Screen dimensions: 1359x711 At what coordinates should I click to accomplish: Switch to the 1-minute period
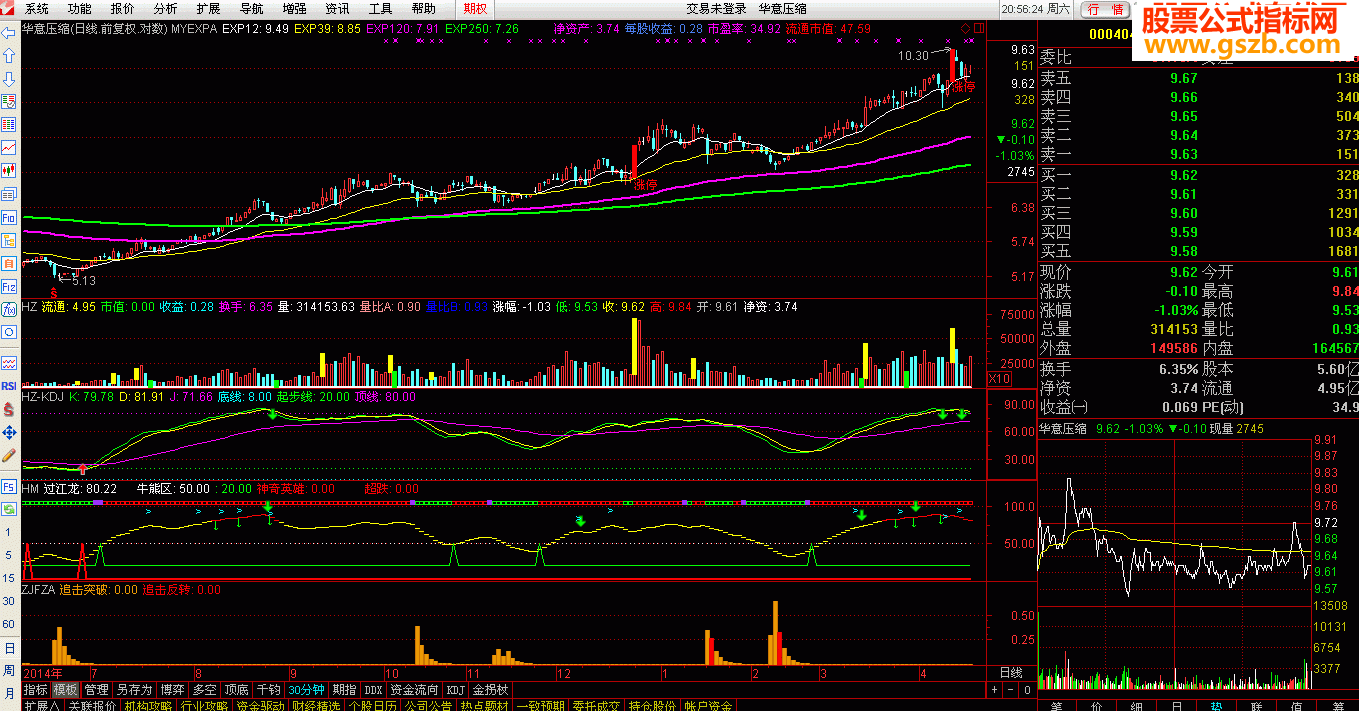click(x=9, y=533)
